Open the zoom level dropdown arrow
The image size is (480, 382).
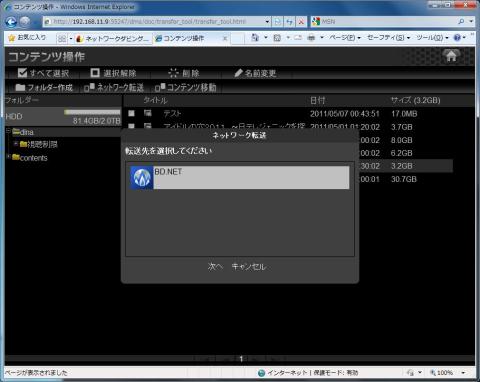[x=463, y=373]
